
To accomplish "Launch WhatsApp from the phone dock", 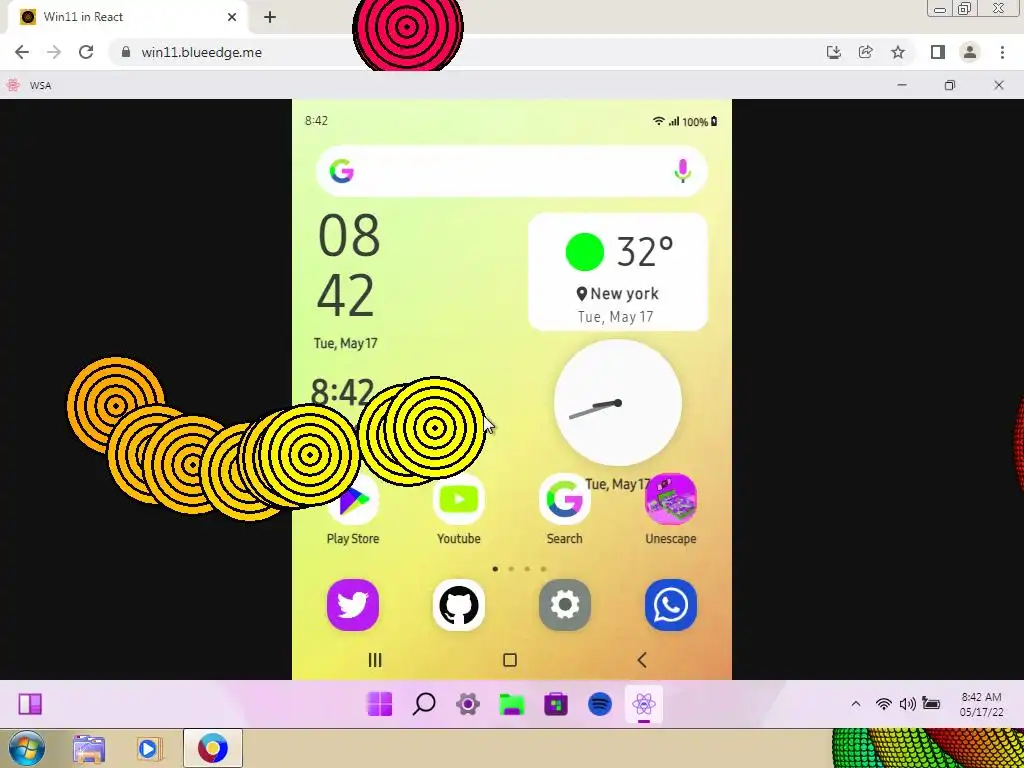I will click(x=671, y=605).
